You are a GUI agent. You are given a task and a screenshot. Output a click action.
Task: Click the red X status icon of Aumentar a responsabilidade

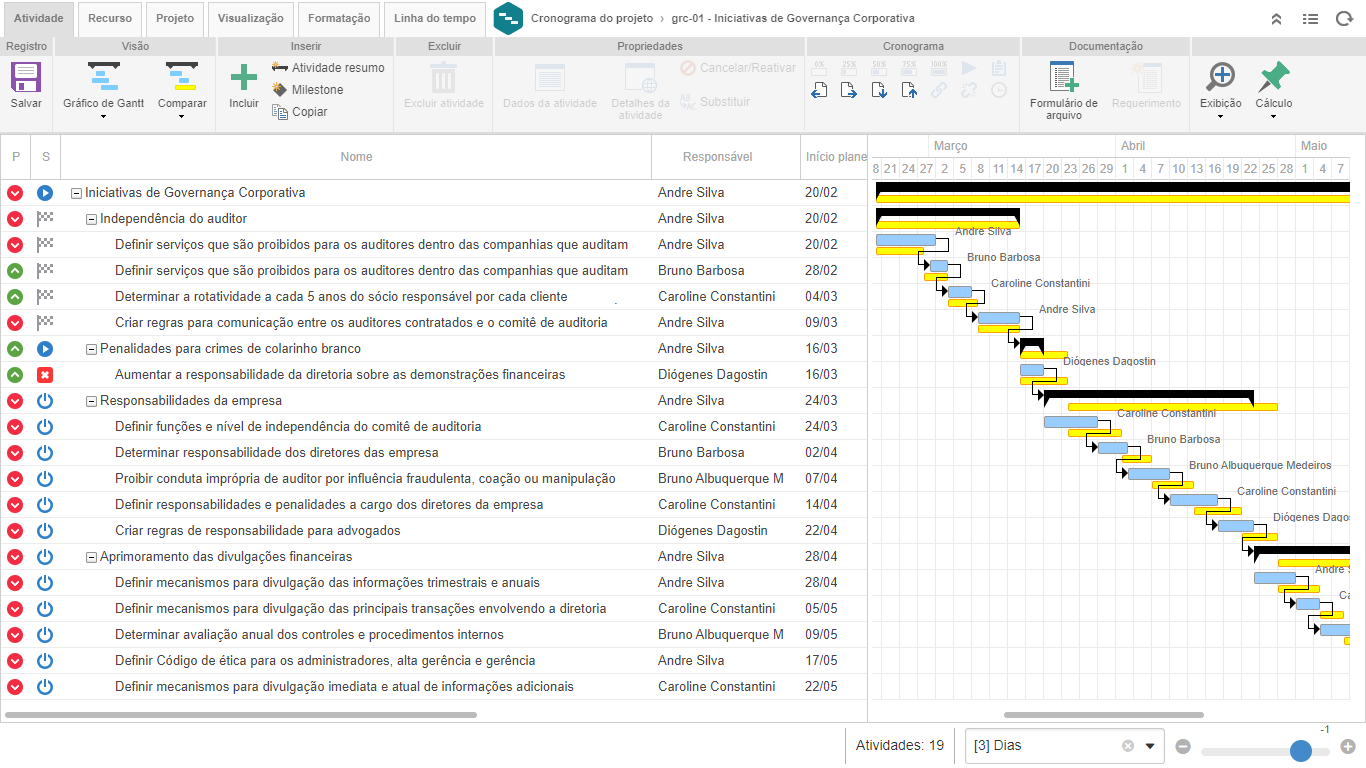pyautogui.click(x=45, y=375)
